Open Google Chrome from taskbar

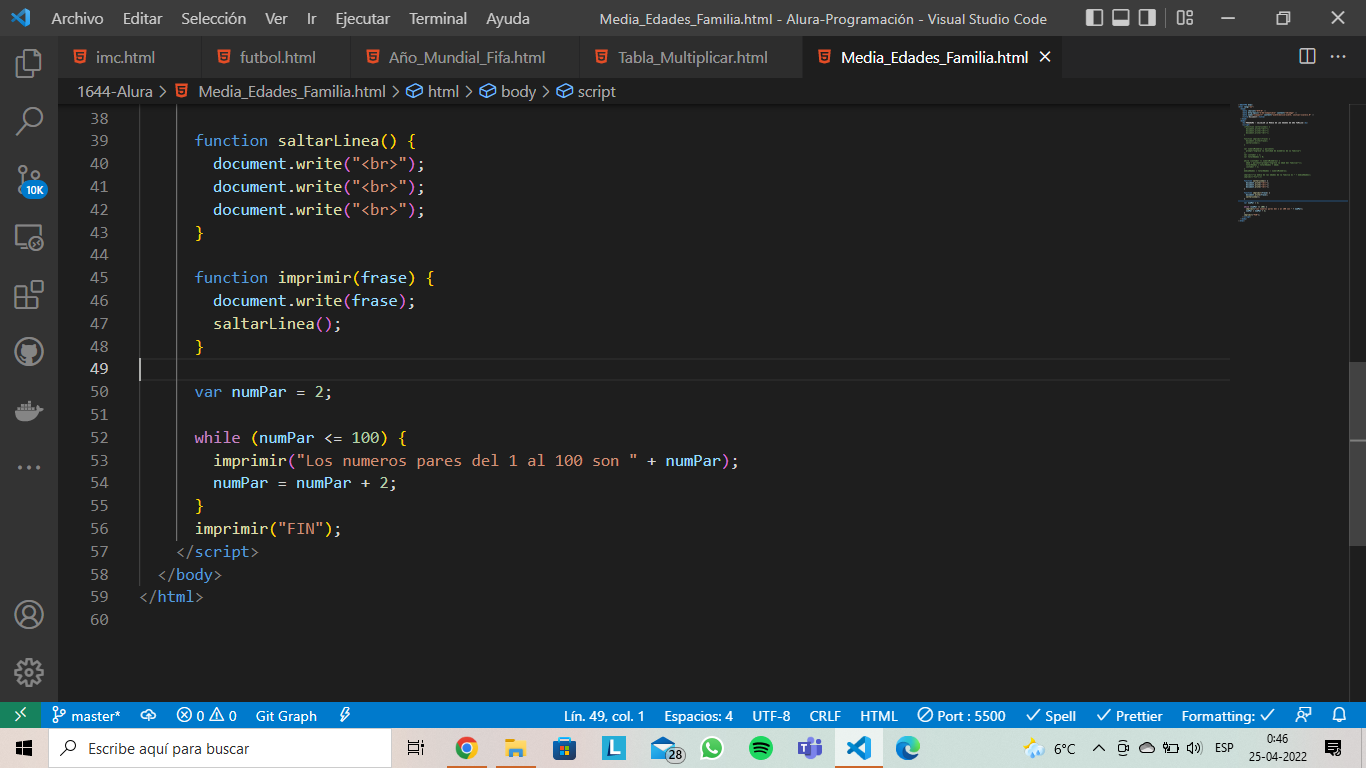click(x=466, y=748)
